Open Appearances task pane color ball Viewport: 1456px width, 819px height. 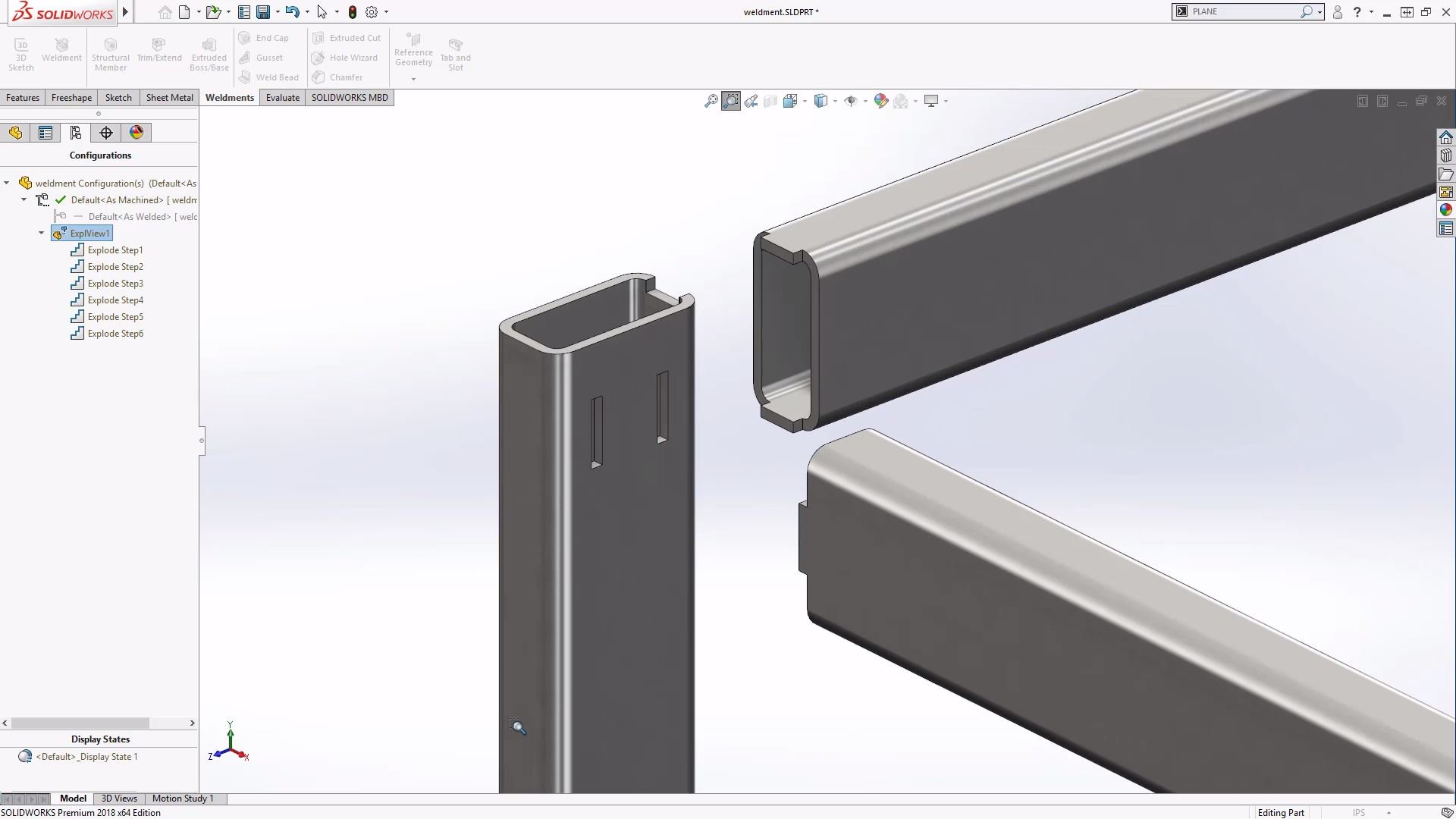click(1446, 210)
